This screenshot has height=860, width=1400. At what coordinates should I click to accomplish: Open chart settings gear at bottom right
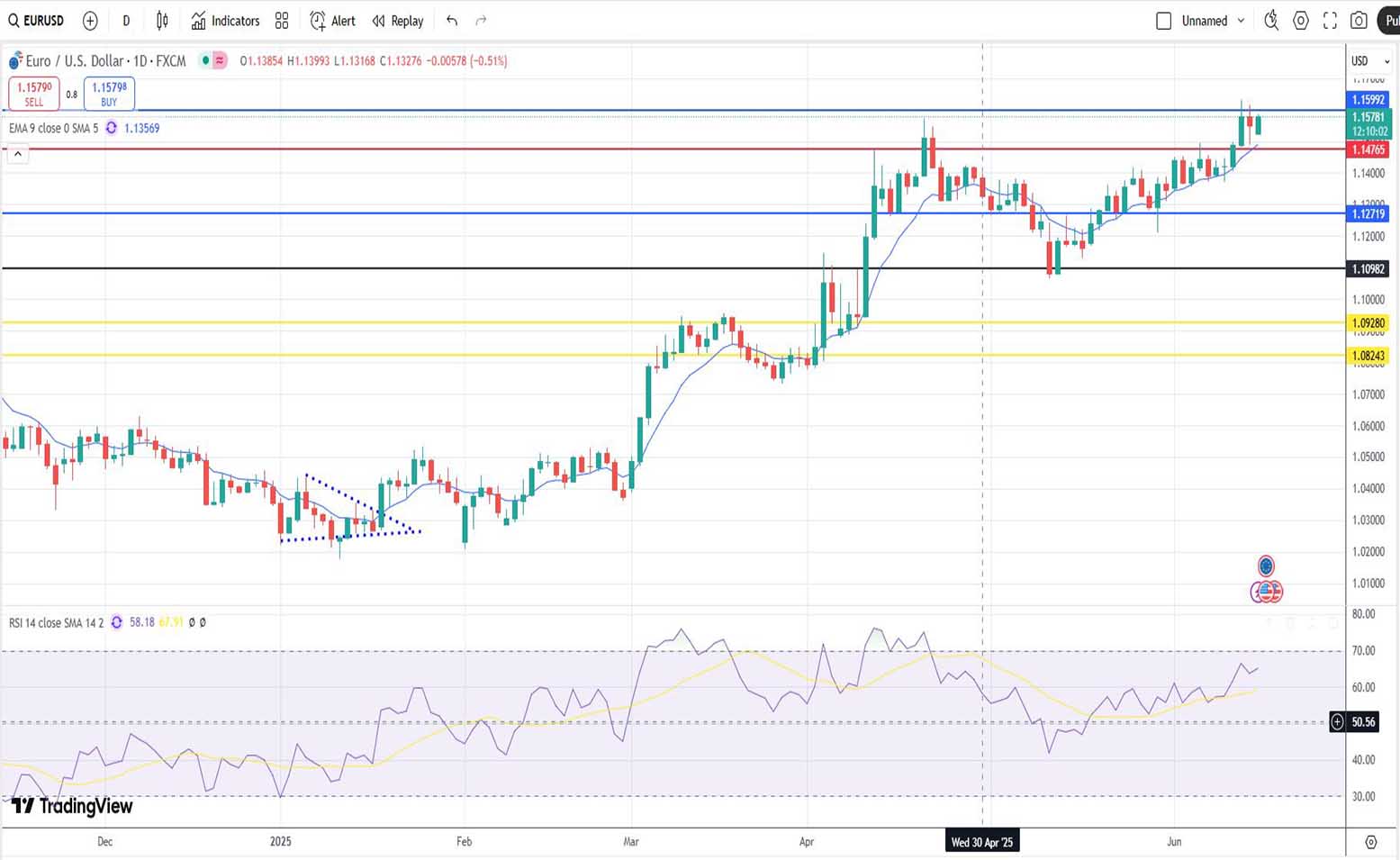1370,842
